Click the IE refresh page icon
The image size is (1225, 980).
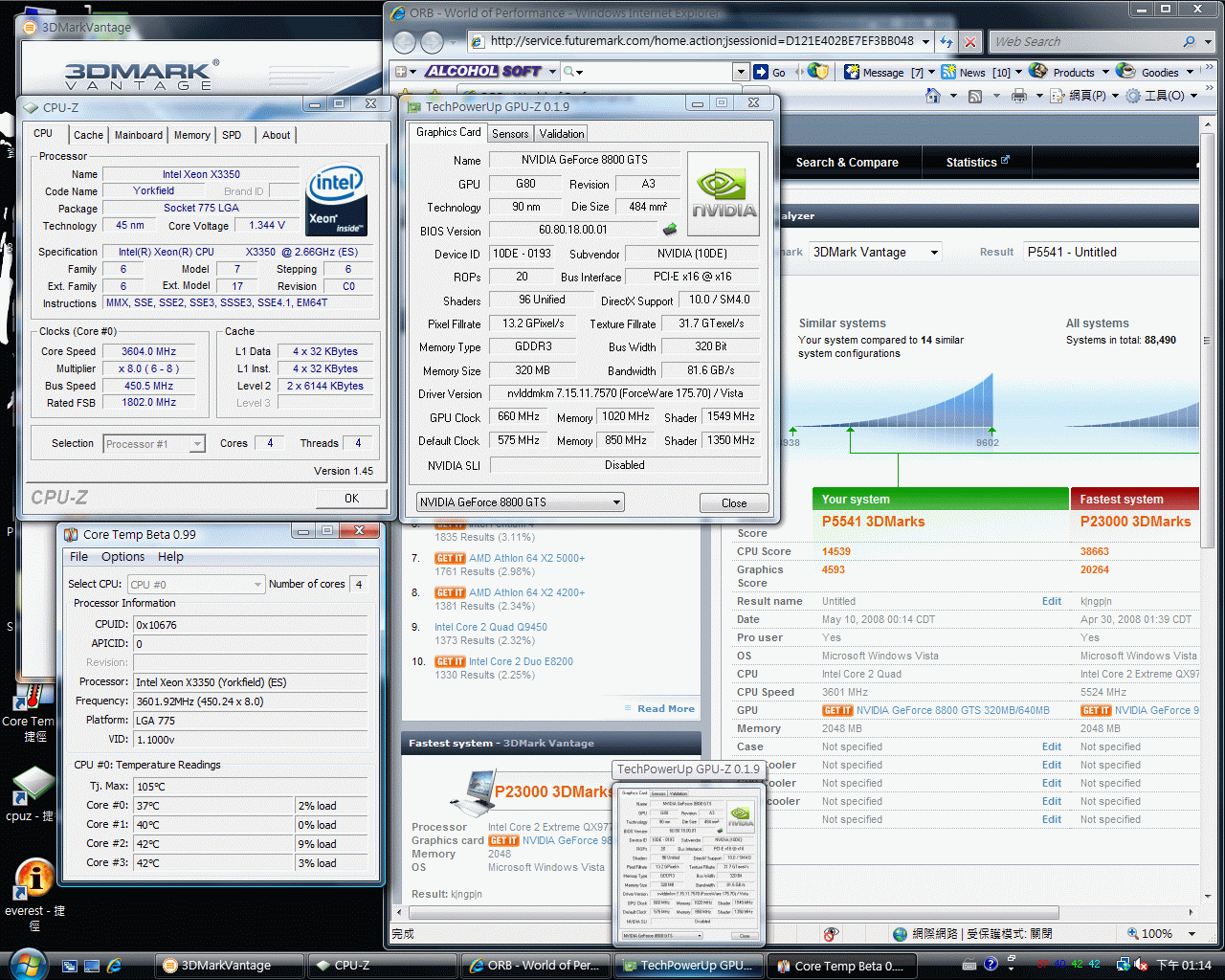coord(946,42)
